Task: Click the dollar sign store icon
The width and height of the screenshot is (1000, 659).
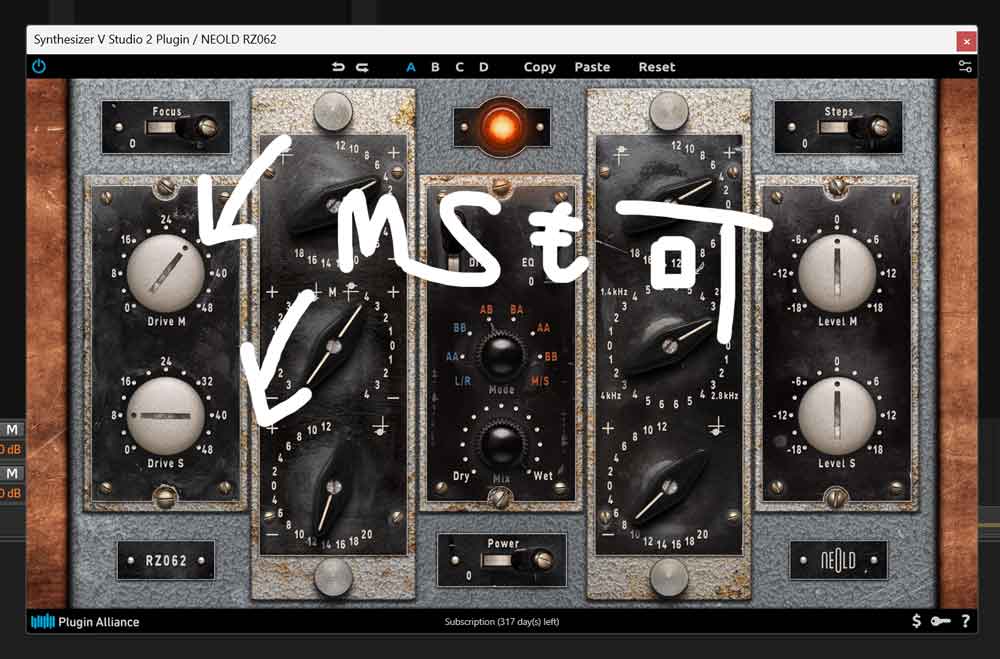Action: point(916,621)
